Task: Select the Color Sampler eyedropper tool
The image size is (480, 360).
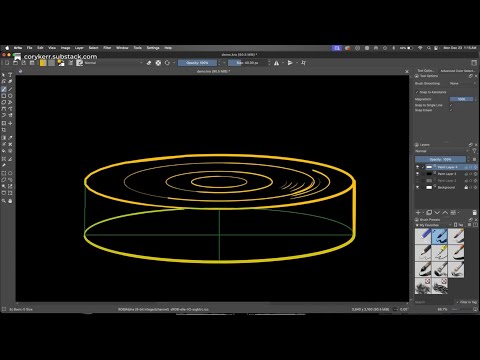Action: click(x=10, y=138)
